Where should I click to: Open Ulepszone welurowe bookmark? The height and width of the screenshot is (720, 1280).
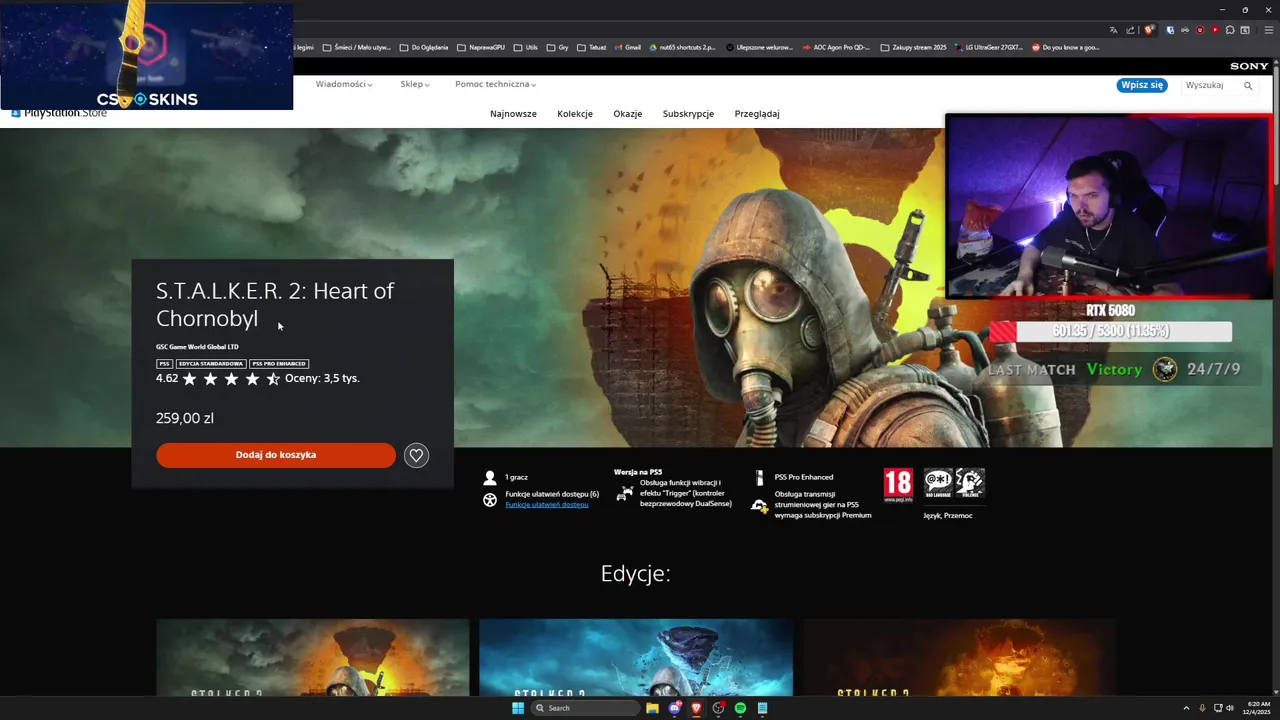[x=759, y=47]
